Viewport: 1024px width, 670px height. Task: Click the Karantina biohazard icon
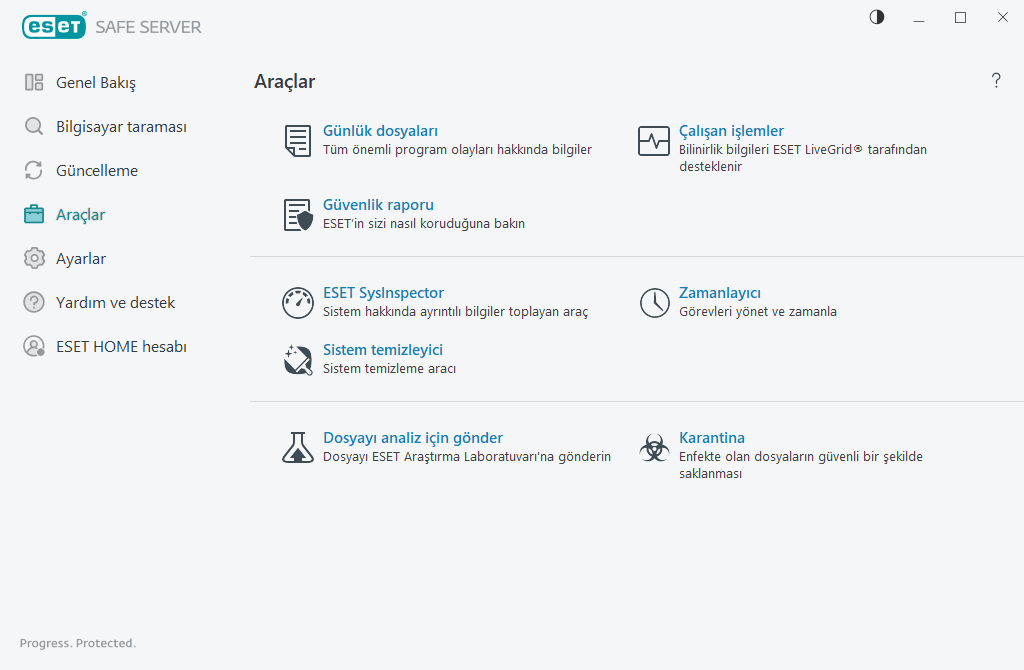tap(654, 447)
